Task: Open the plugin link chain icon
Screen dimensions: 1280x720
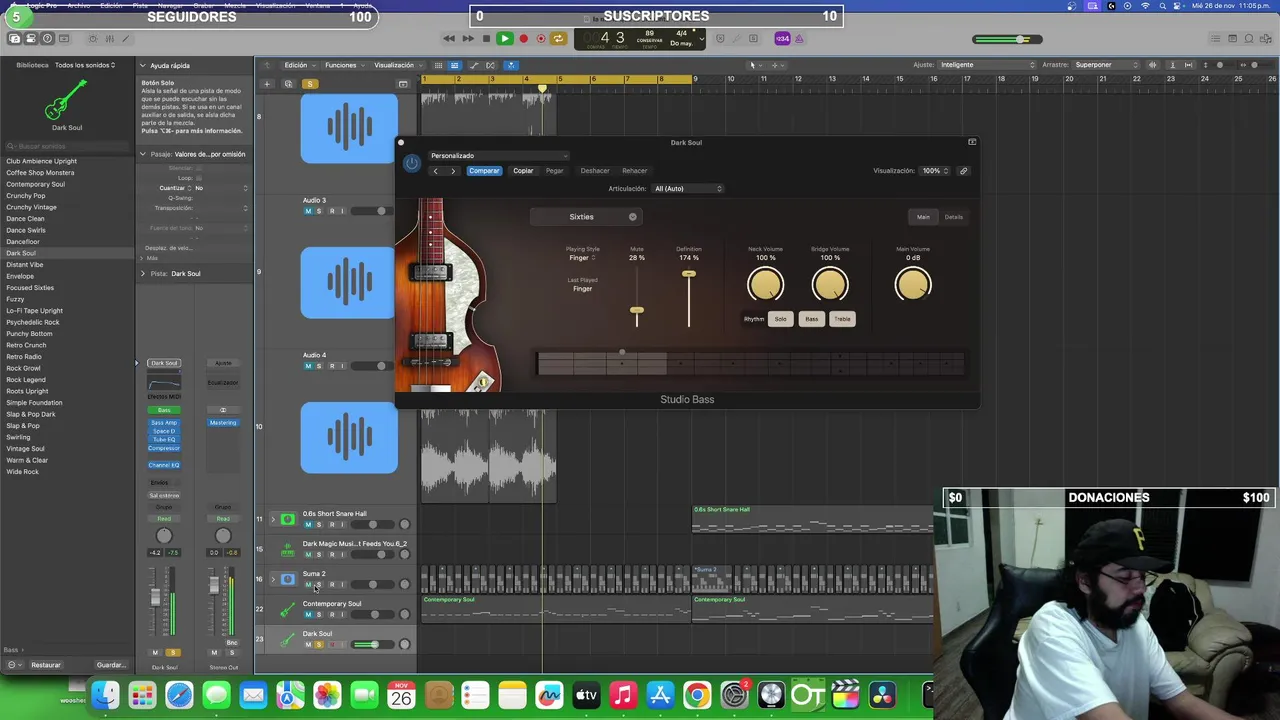Action: [963, 171]
